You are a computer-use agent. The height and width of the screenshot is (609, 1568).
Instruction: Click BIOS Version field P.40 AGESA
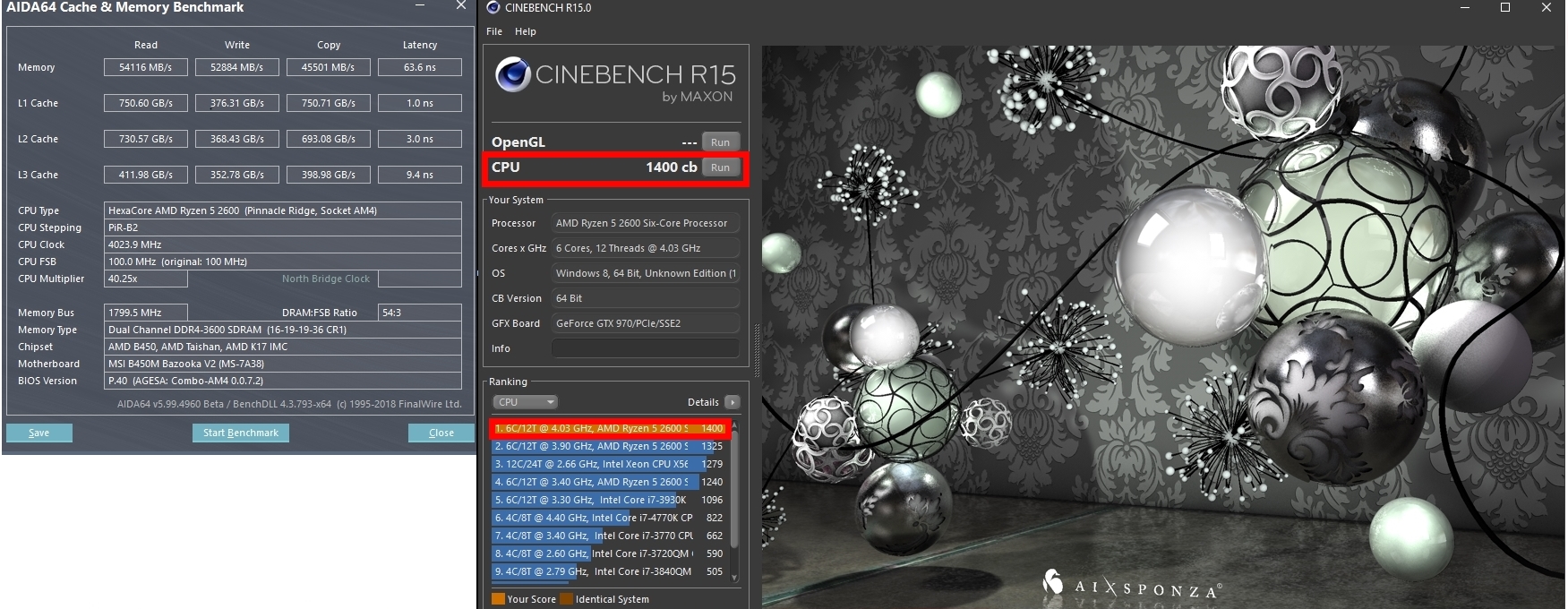point(283,381)
